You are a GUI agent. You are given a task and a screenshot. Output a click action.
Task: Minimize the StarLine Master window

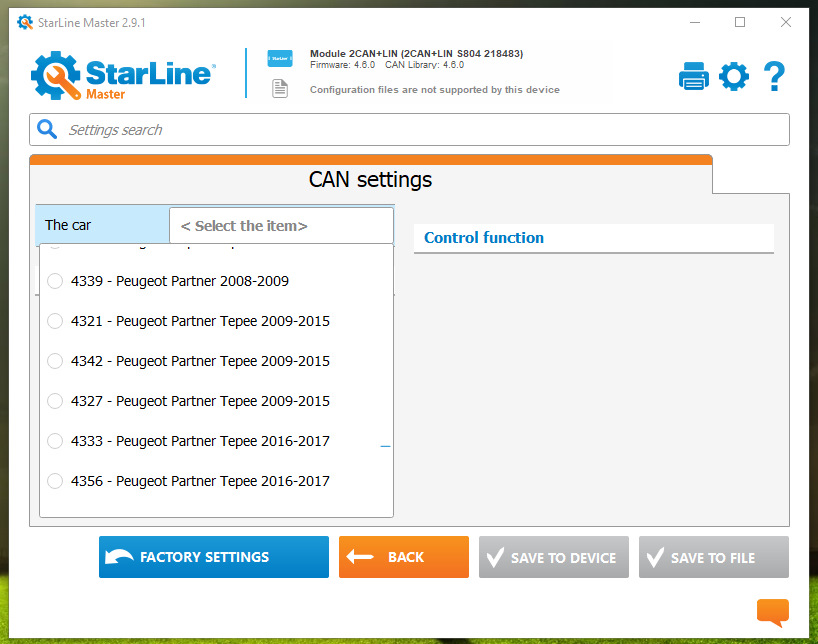695,22
